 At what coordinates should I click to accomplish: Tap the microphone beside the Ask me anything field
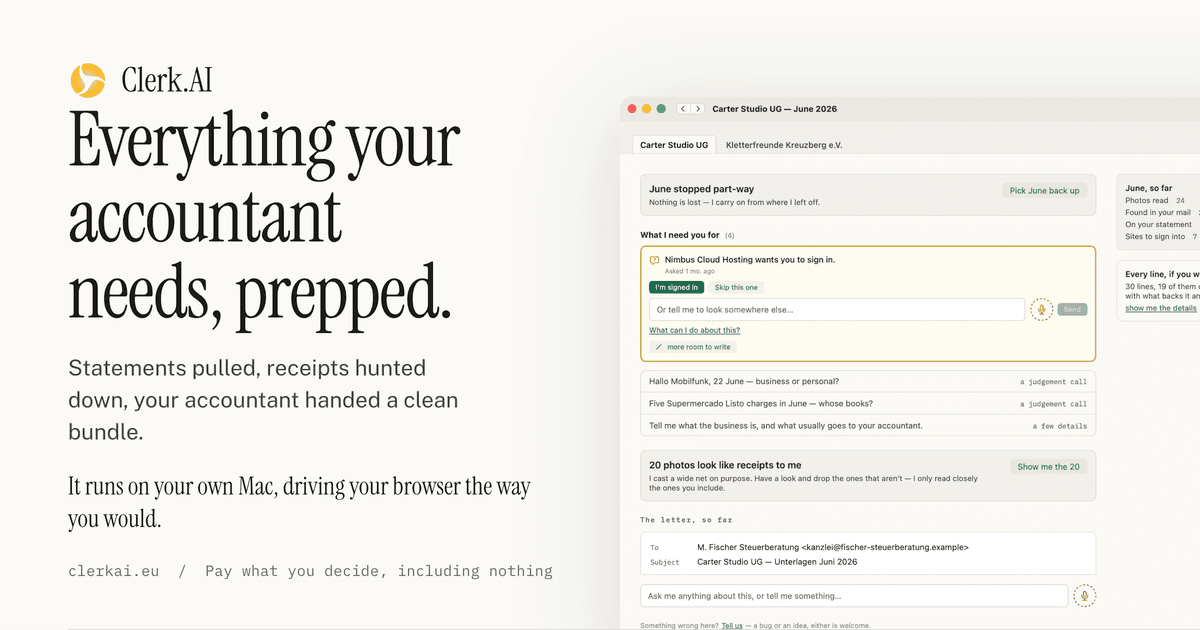point(1083,596)
